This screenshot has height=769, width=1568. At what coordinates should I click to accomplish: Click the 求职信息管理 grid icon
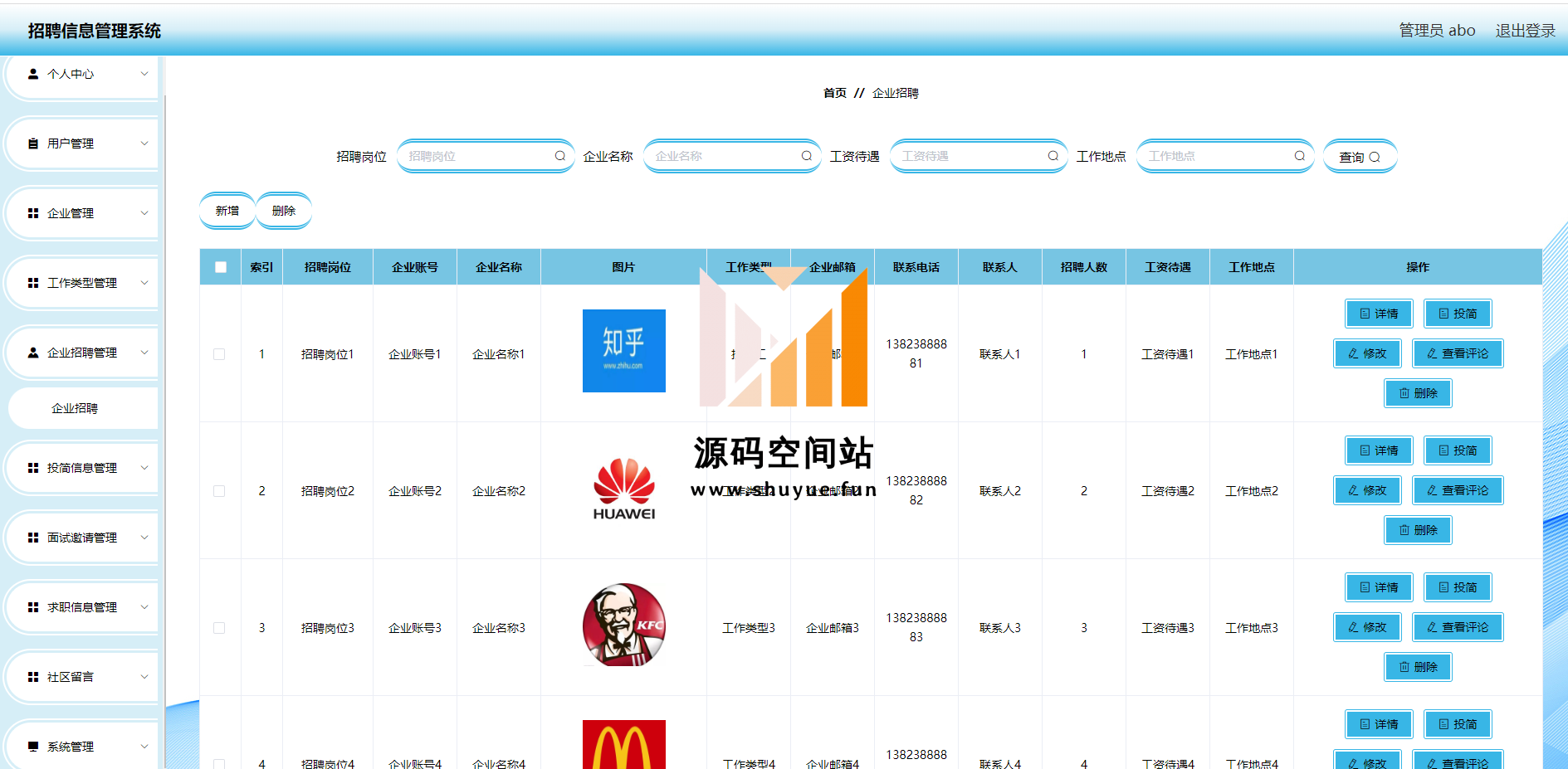click(x=33, y=607)
